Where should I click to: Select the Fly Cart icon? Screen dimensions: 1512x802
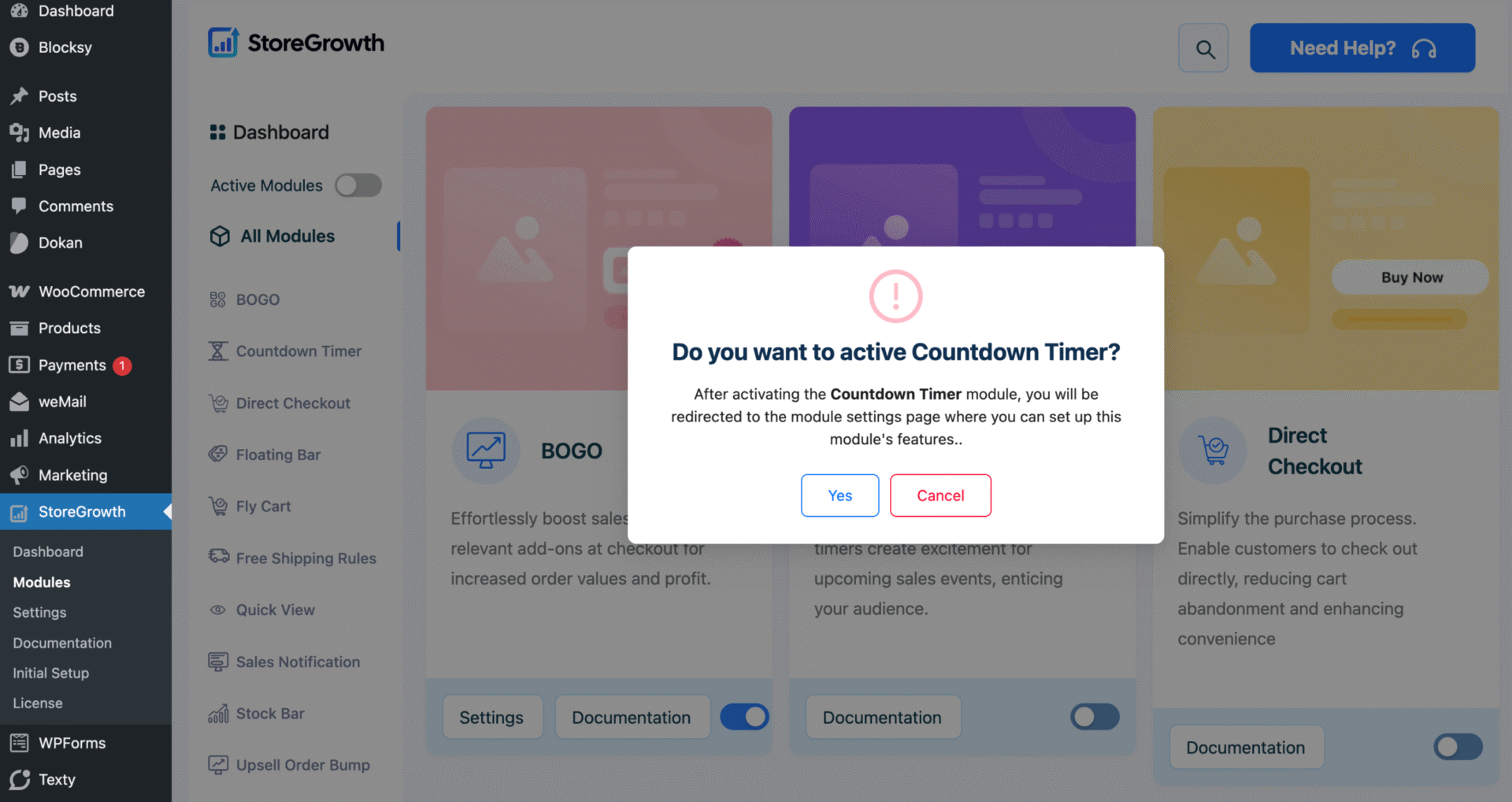tap(218, 506)
